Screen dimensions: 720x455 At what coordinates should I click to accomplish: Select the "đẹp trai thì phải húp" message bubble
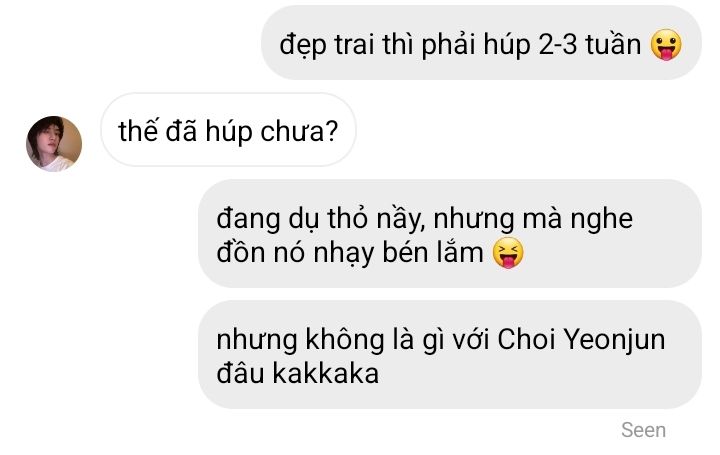[481, 43]
